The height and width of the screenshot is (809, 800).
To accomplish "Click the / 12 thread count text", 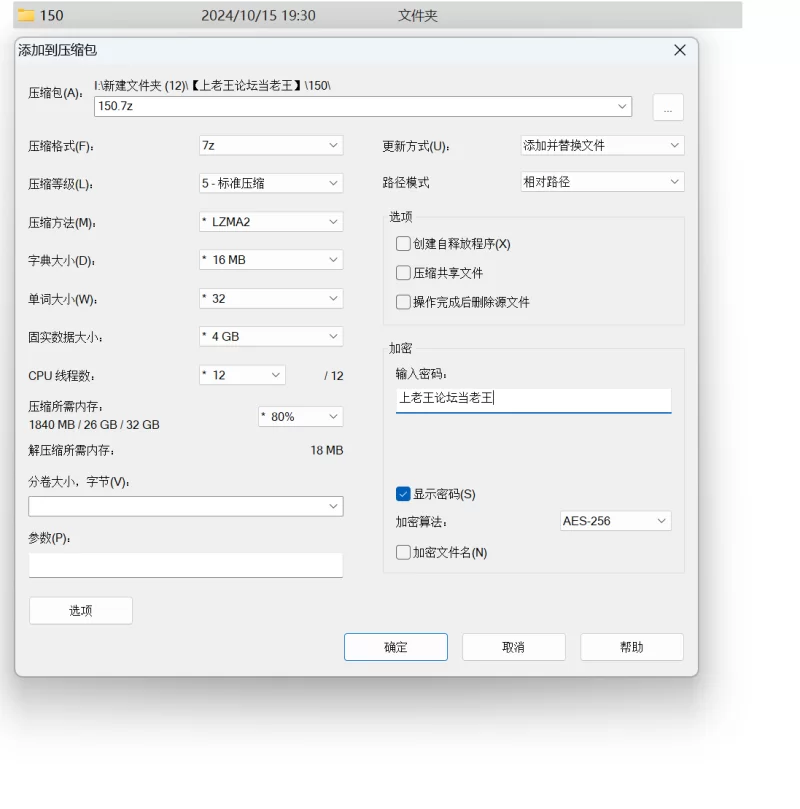I will [334, 376].
